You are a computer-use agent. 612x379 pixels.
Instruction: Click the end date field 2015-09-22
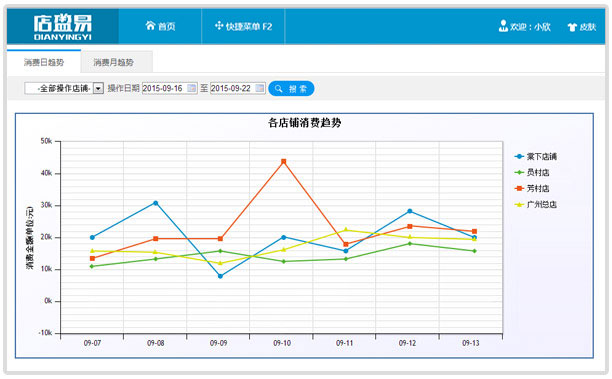point(238,88)
